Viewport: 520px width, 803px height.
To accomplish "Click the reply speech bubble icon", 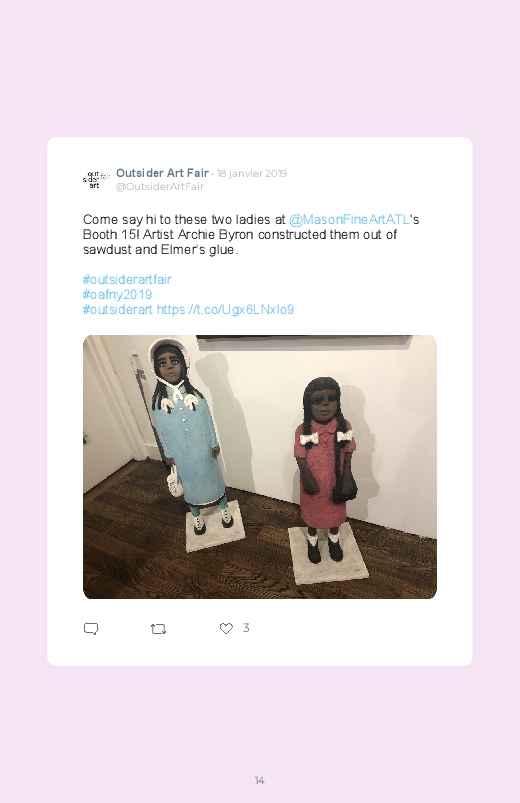I will 91,628.
